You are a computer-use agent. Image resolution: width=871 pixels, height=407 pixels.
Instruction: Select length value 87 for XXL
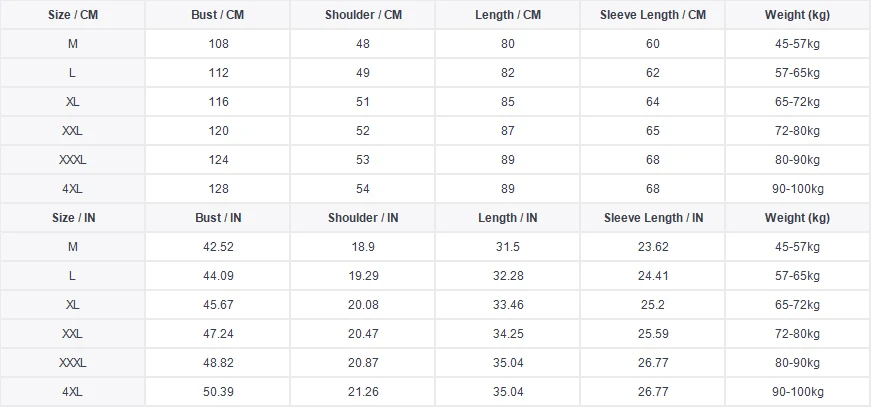point(508,131)
